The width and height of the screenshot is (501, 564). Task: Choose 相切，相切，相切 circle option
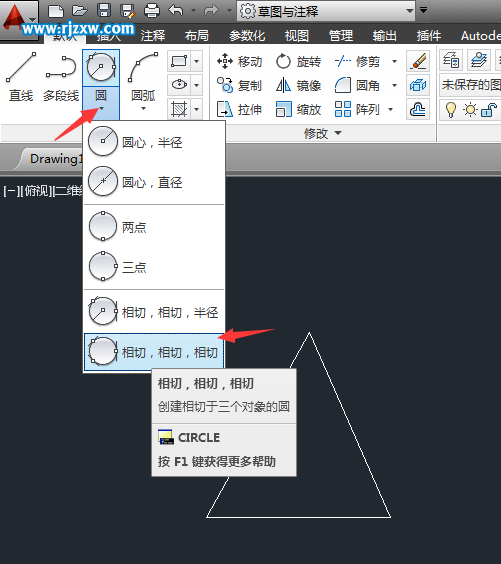coord(154,352)
